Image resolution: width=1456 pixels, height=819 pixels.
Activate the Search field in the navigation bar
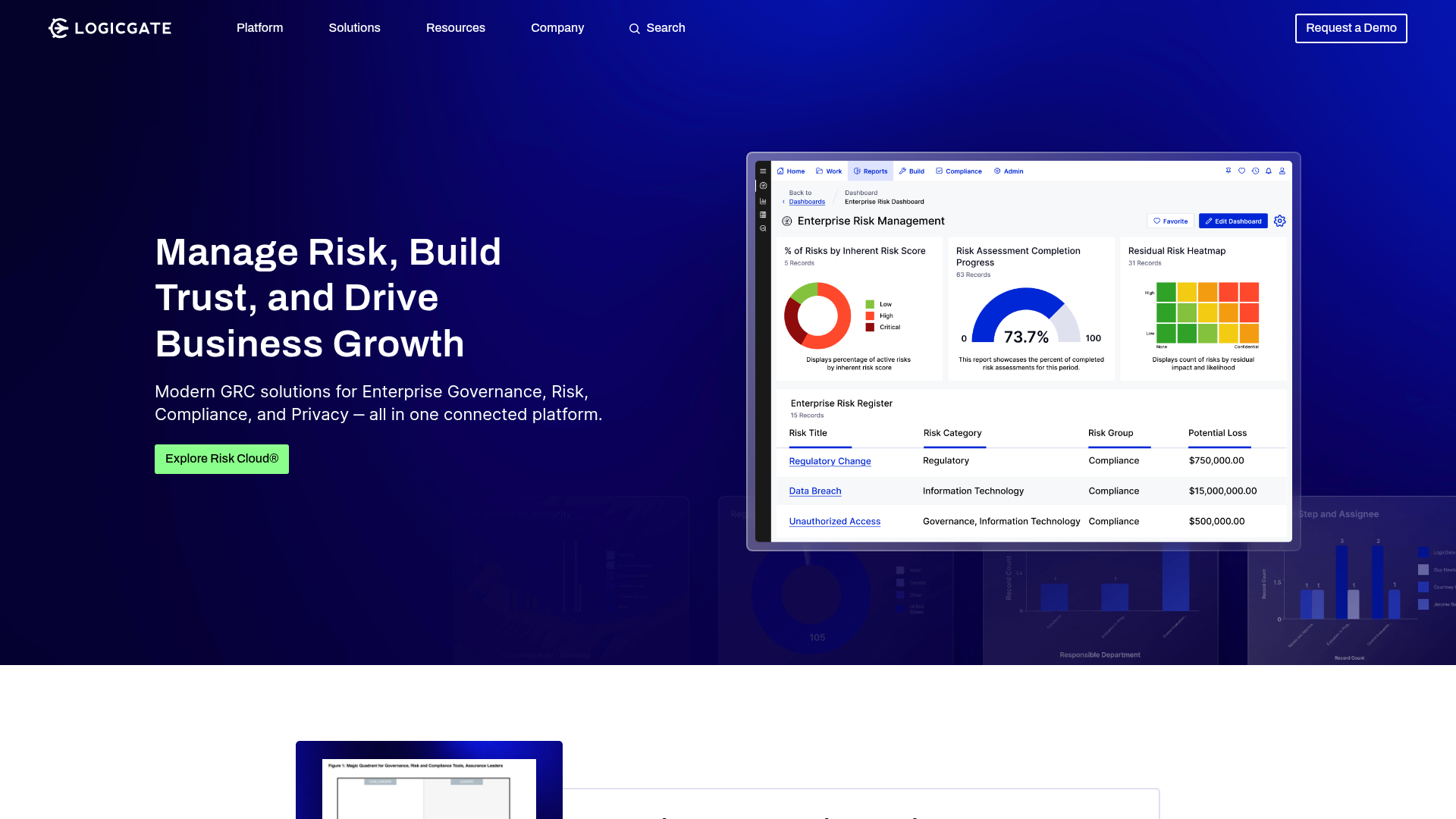[x=657, y=28]
